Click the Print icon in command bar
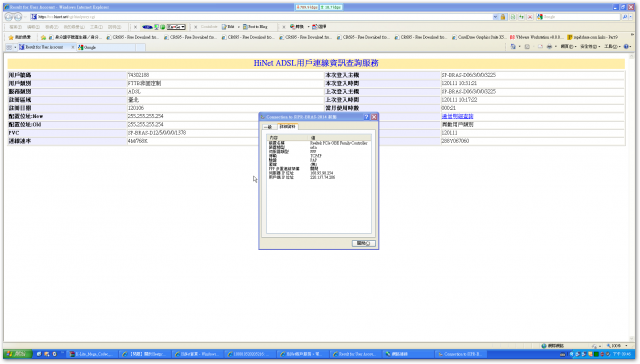640x364 pixels. coord(549,47)
